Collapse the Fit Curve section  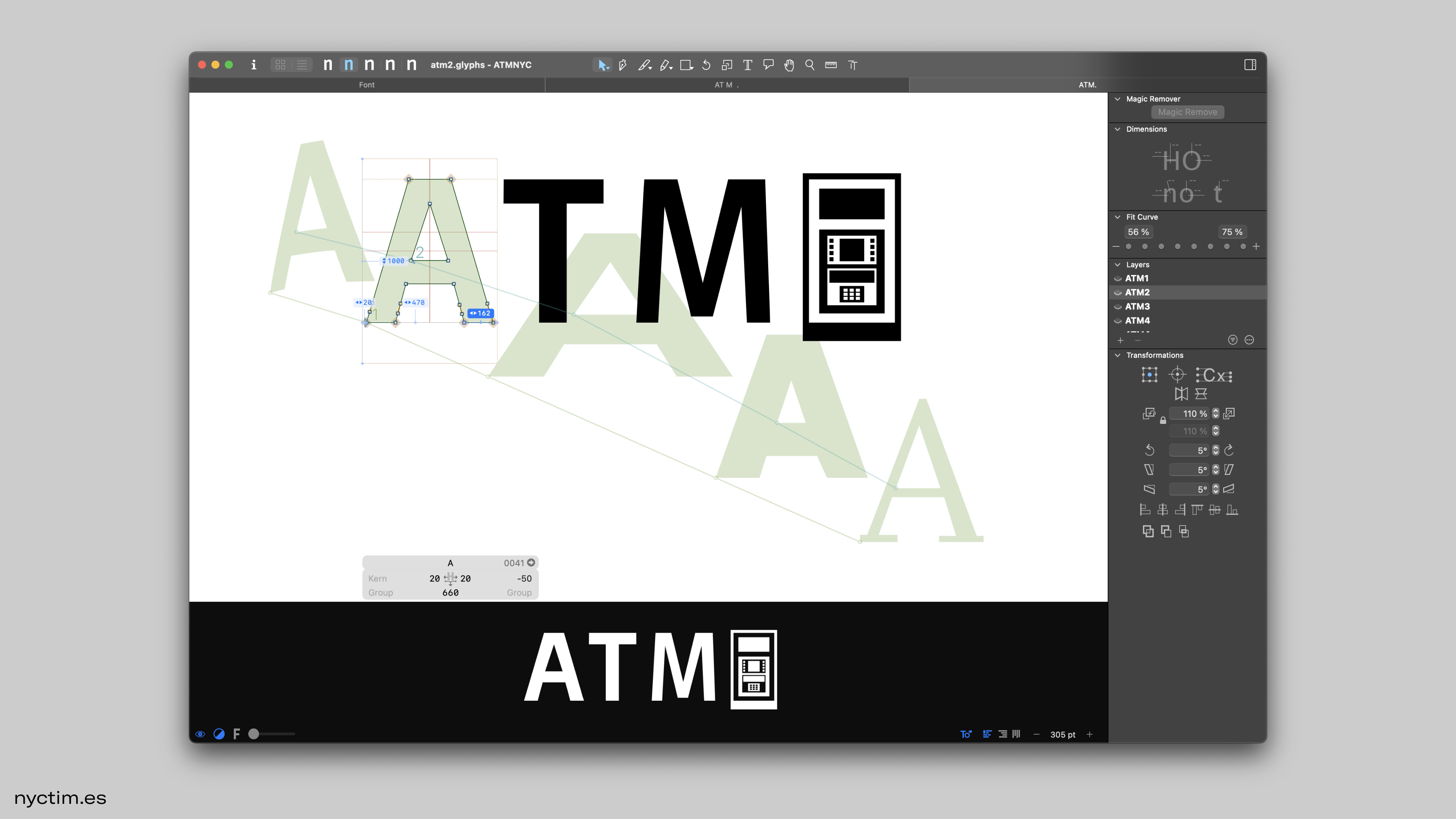click(1117, 217)
